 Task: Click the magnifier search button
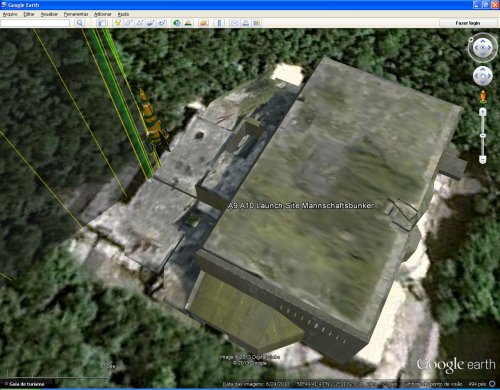click(79, 23)
